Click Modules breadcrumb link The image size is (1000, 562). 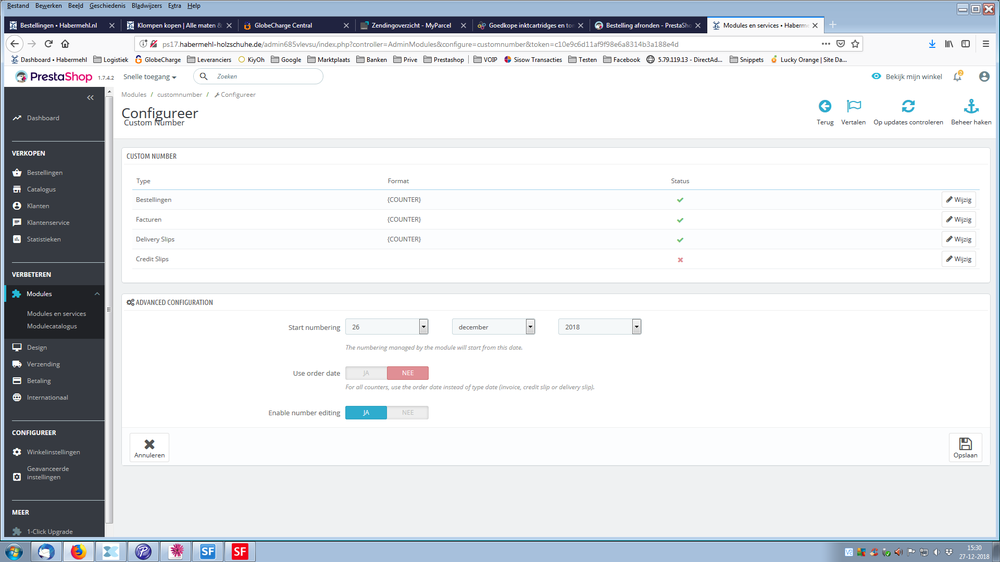134,94
